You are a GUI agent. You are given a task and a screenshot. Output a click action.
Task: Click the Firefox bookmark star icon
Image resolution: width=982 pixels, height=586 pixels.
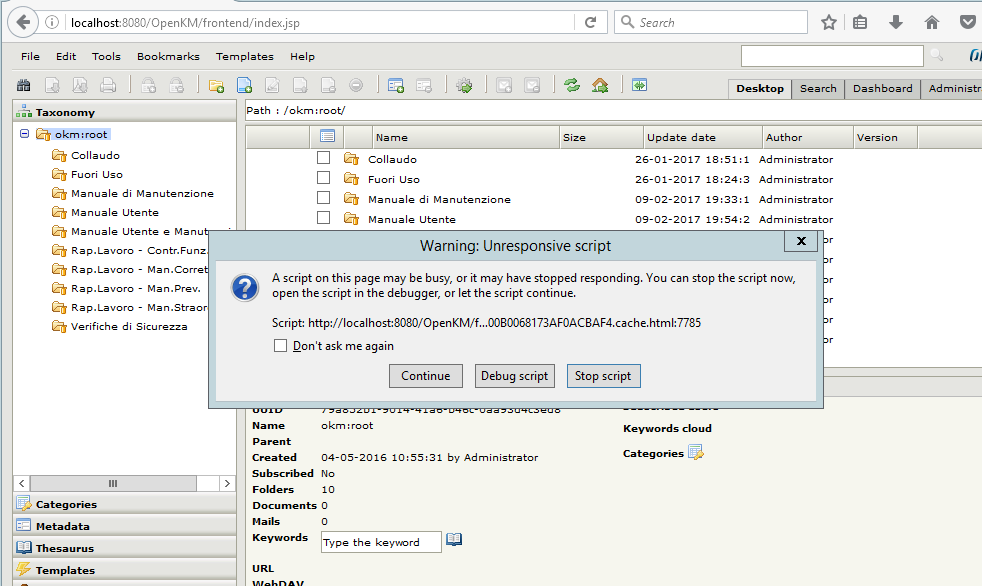[829, 22]
